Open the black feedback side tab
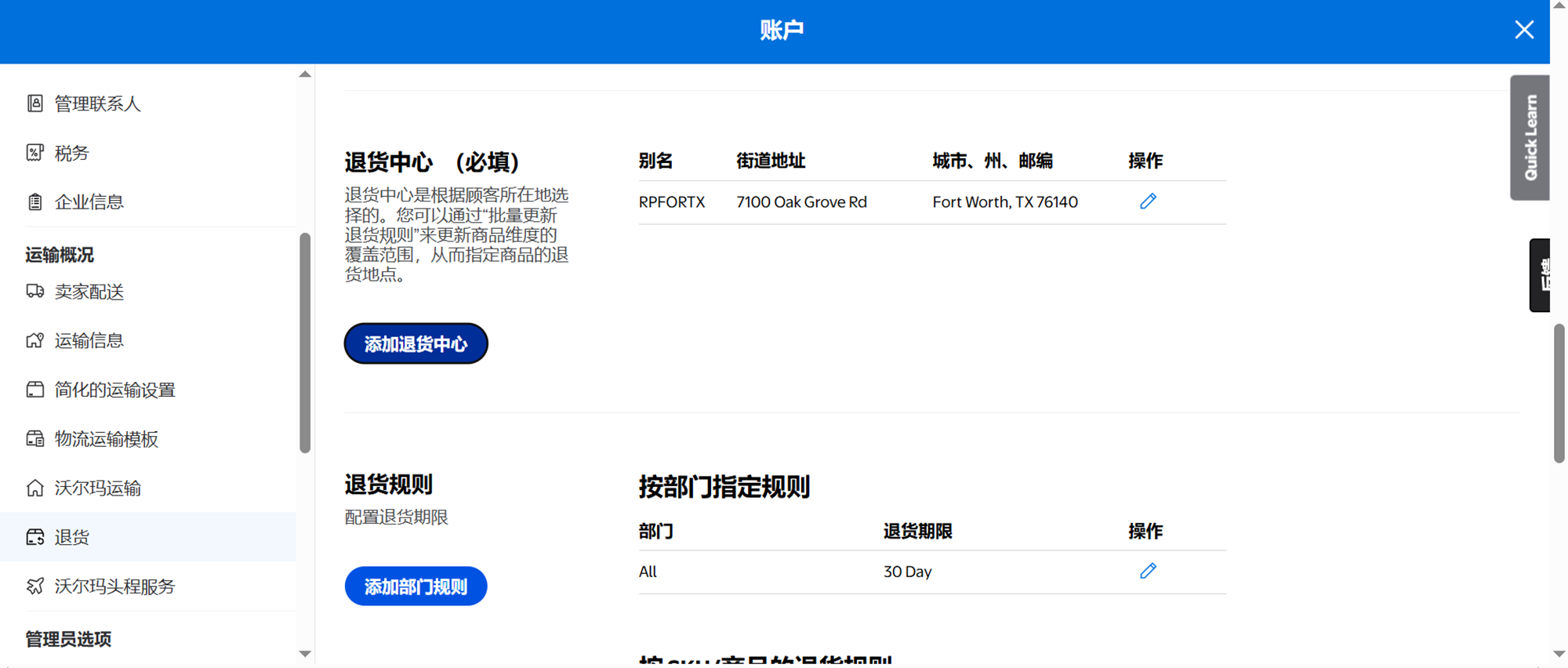The height and width of the screenshot is (668, 1568). (1541, 275)
